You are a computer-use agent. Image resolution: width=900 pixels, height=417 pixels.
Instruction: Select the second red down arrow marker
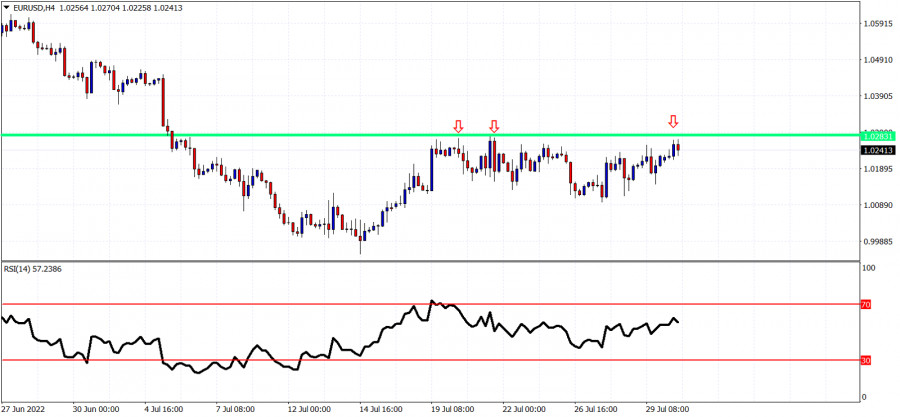pos(494,126)
